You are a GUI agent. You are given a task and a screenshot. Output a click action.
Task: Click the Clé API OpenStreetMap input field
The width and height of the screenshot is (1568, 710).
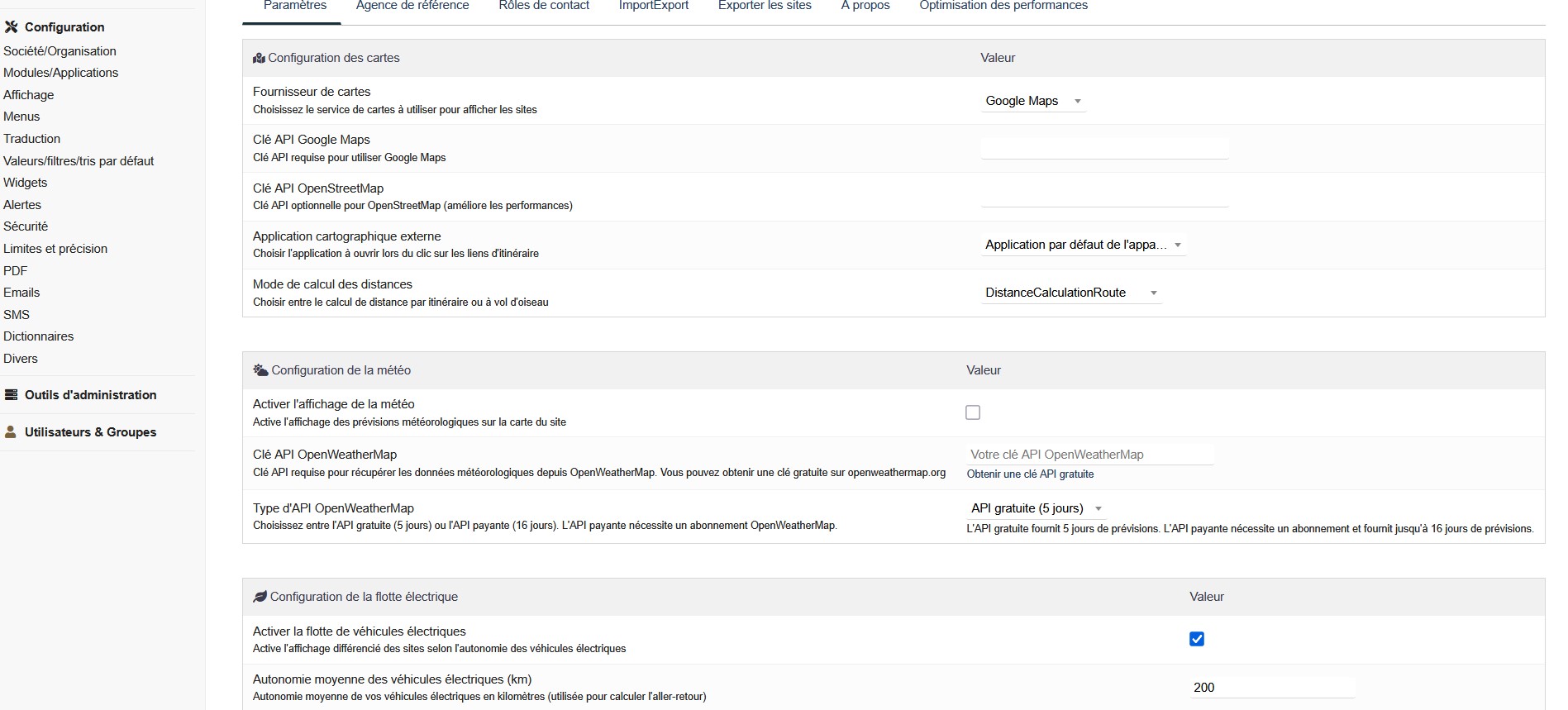pyautogui.click(x=1104, y=197)
